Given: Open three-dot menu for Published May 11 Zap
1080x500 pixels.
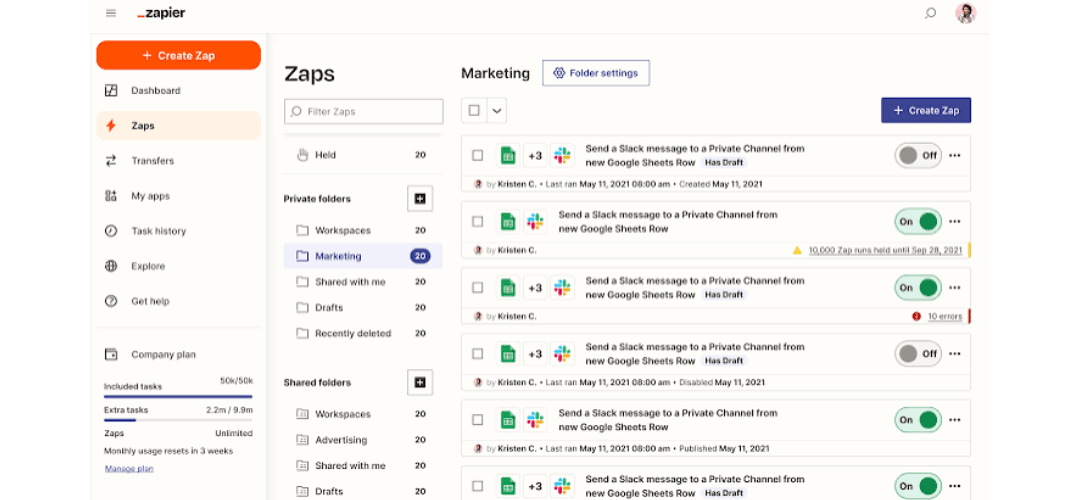Looking at the screenshot, I should tap(955, 420).
